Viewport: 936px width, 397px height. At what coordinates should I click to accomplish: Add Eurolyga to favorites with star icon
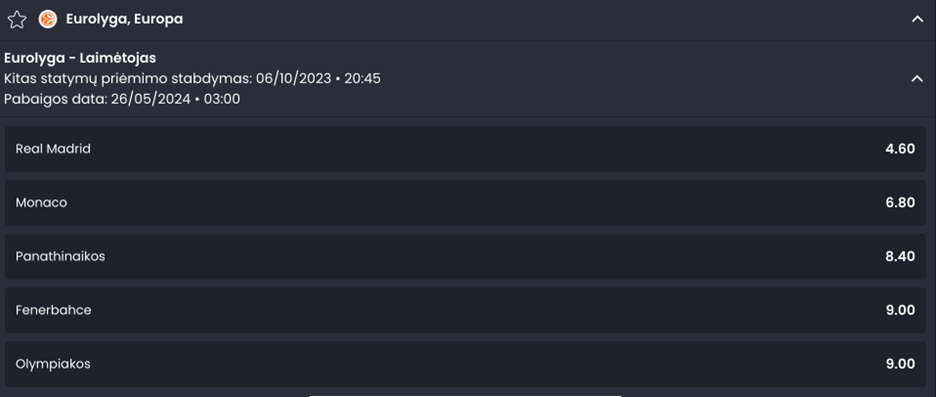17,20
